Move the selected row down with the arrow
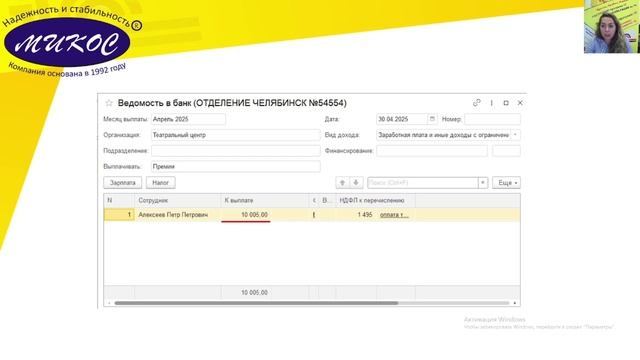 pos(356,182)
